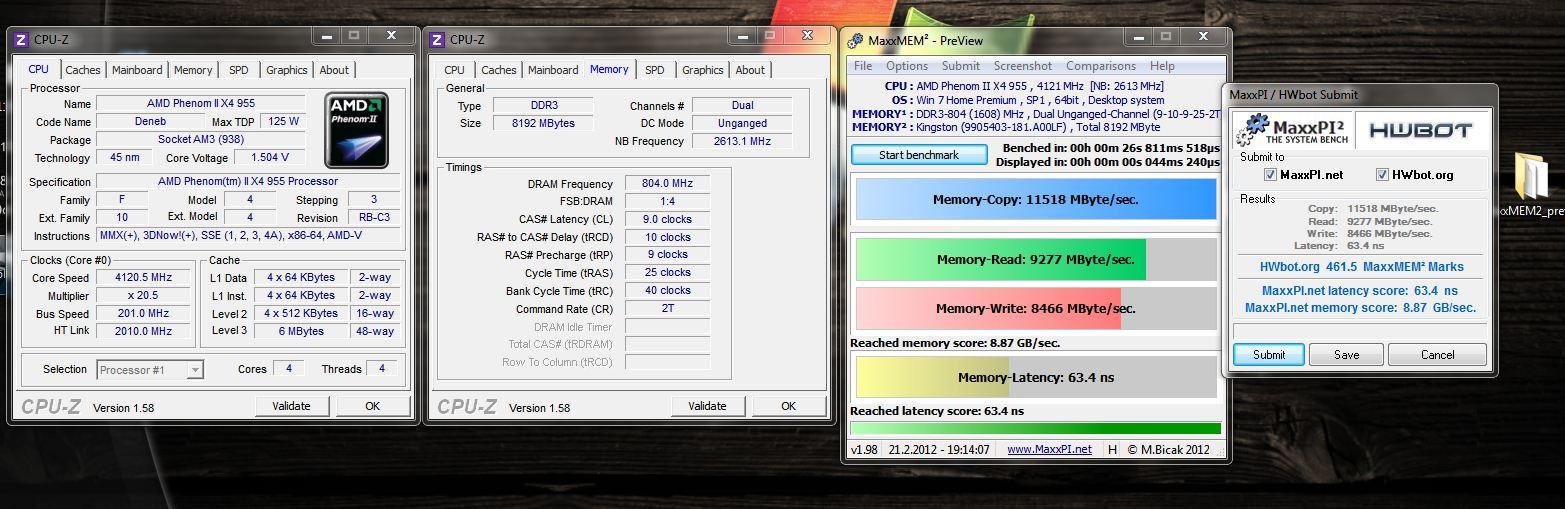Image resolution: width=1565 pixels, height=509 pixels.
Task: Switch to Mainboard tab in first CPU-Z window
Action: tap(137, 70)
